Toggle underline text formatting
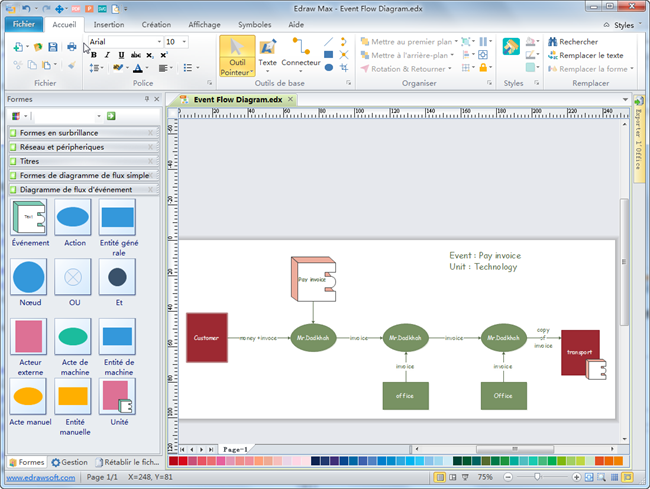The width and height of the screenshot is (650, 489). coord(121,55)
